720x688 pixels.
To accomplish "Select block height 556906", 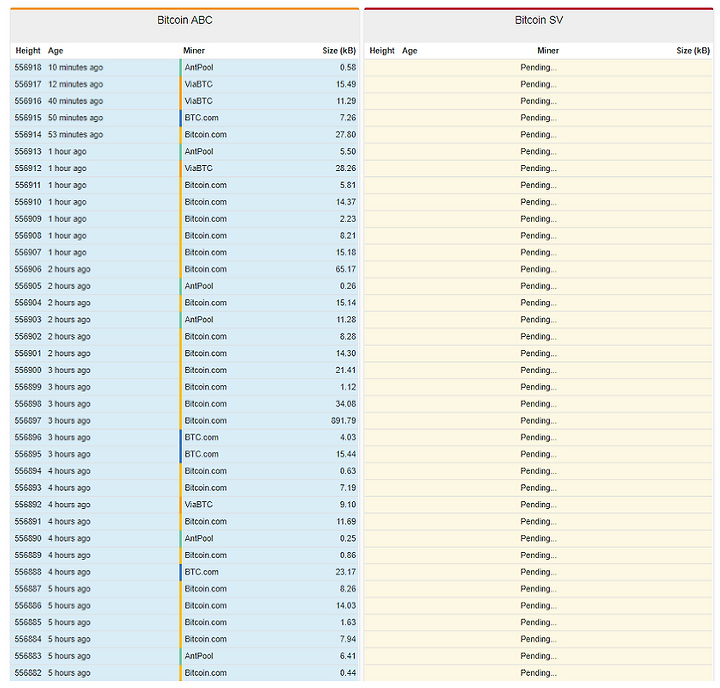I will tap(28, 270).
